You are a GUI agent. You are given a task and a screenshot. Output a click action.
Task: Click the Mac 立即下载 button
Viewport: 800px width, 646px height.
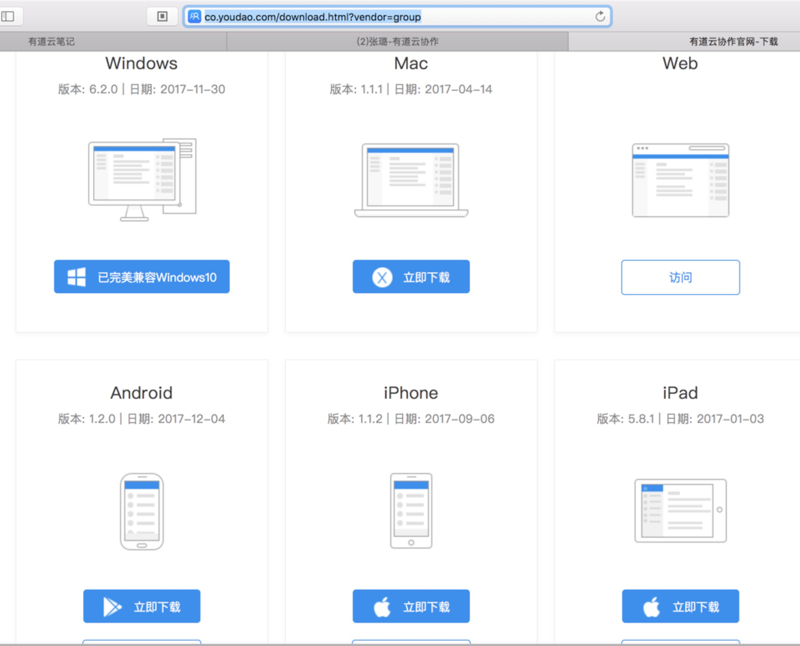[411, 277]
